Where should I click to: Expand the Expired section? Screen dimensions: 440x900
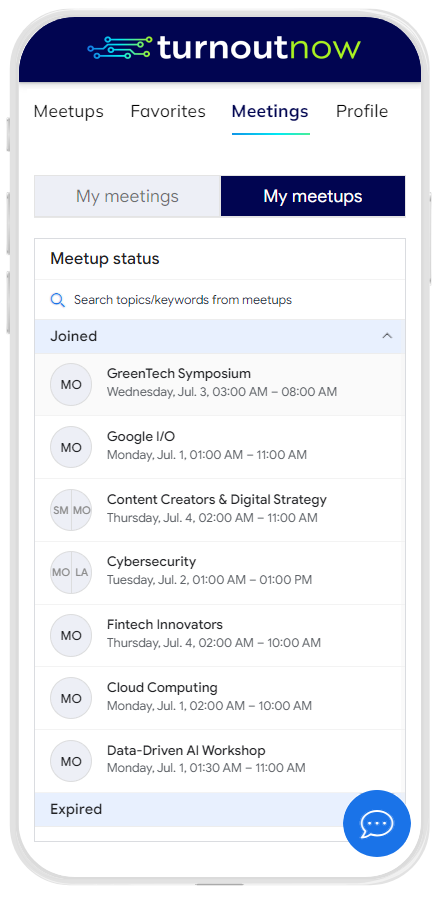(x=220, y=809)
